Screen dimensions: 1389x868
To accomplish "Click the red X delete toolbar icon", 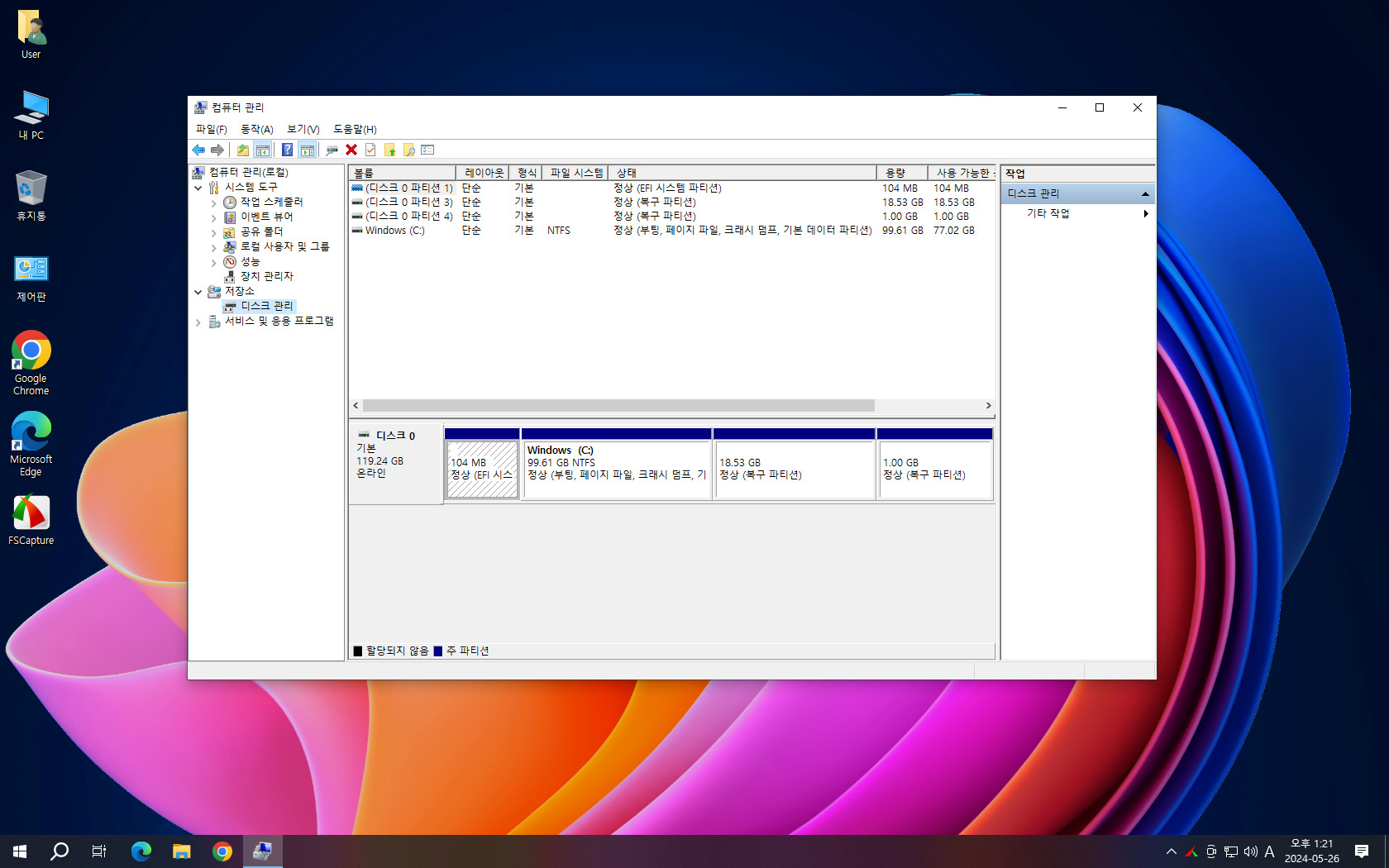I will (x=351, y=150).
